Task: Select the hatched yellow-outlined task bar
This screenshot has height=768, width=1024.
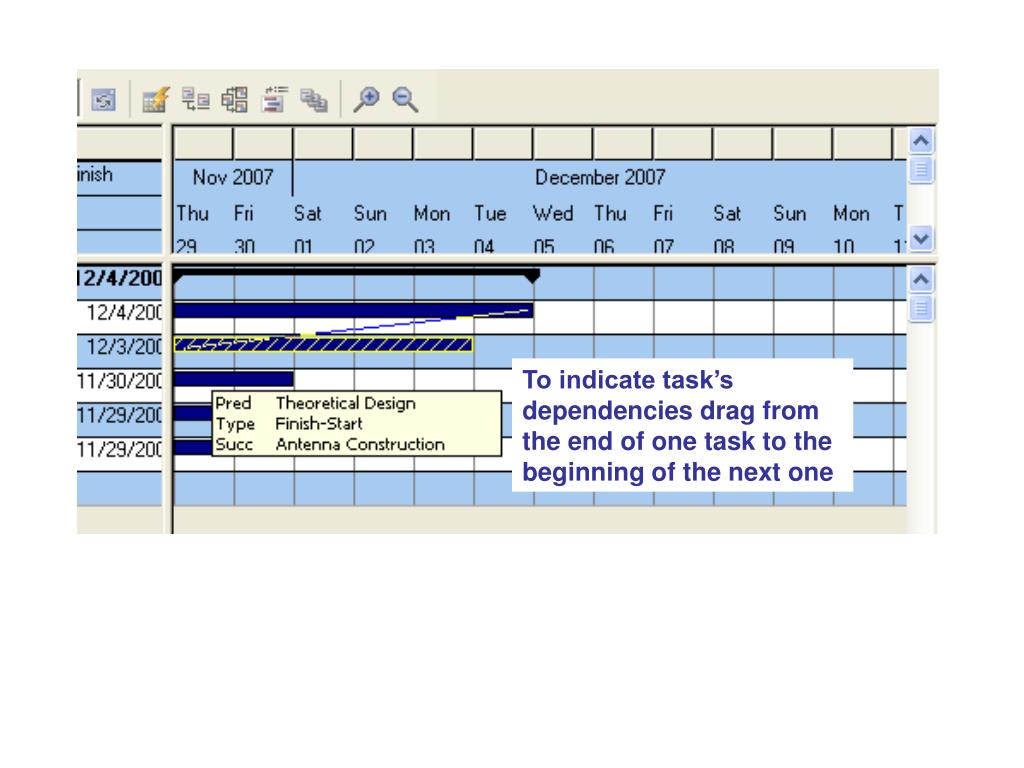Action: [323, 344]
